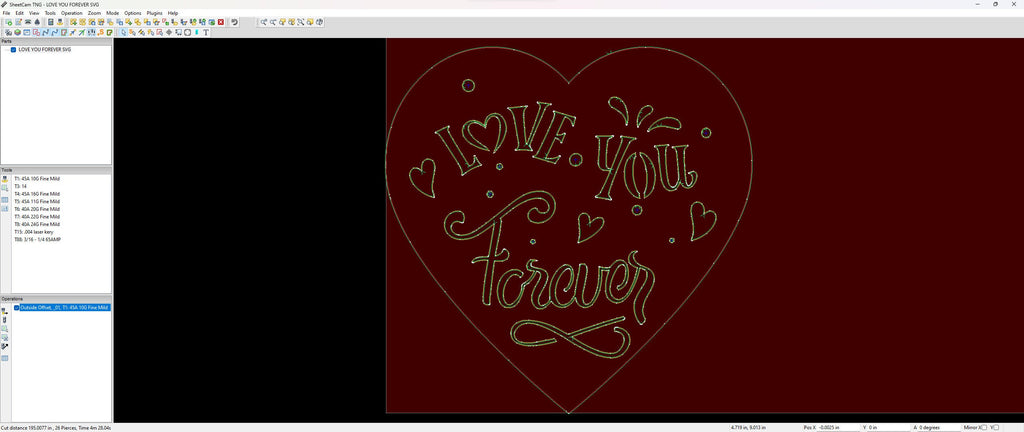This screenshot has height=432, width=1024.
Task: Select the LOVE YOU FOREVER SVG part
Action: coord(44,50)
